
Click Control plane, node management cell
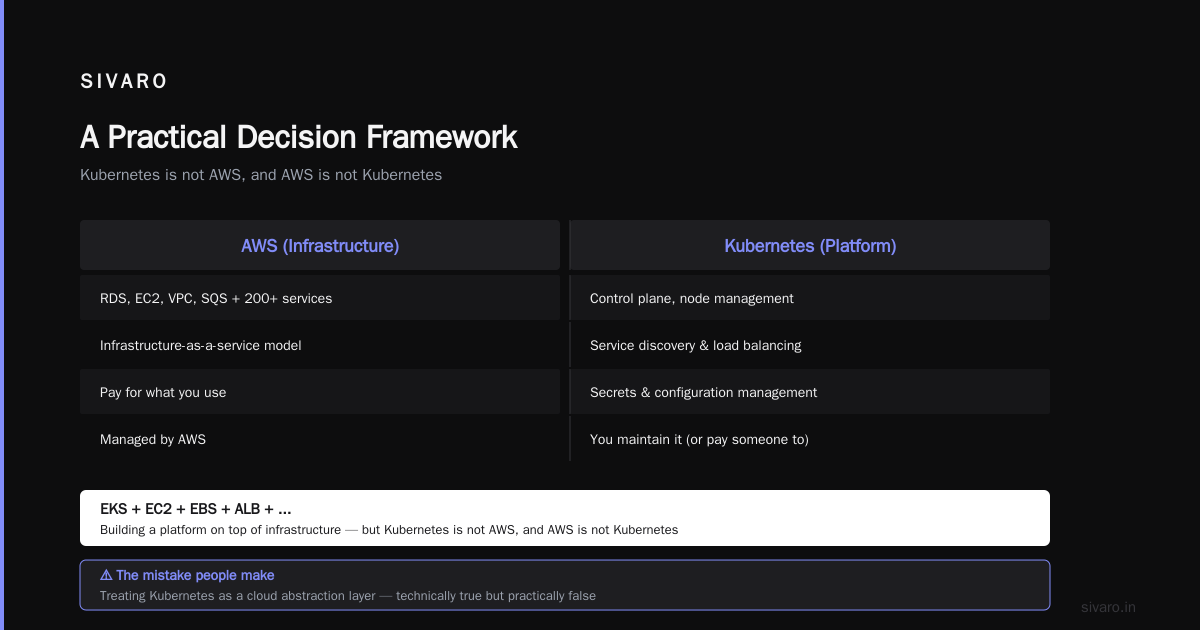(810, 298)
